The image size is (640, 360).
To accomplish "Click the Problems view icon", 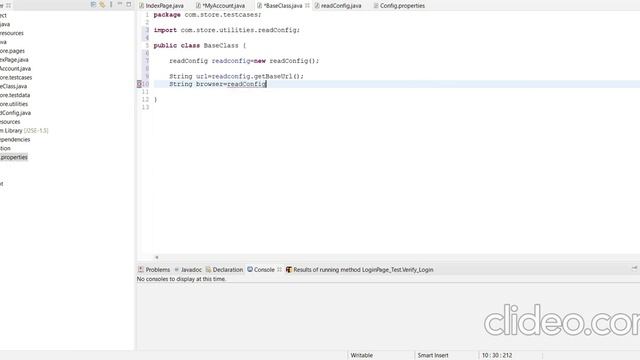I will pyautogui.click(x=141, y=269).
